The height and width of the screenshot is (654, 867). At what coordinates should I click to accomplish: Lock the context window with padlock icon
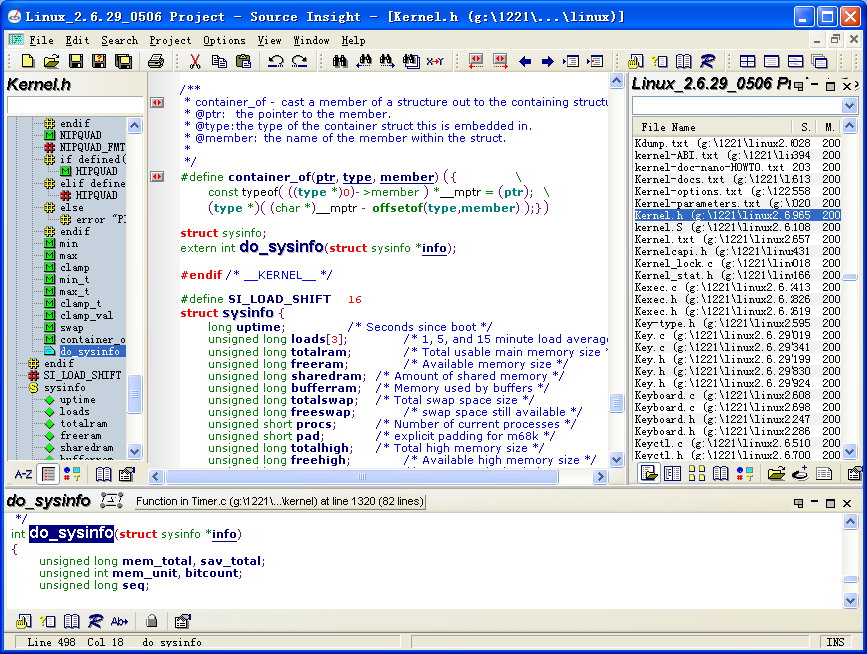pyautogui.click(x=151, y=621)
